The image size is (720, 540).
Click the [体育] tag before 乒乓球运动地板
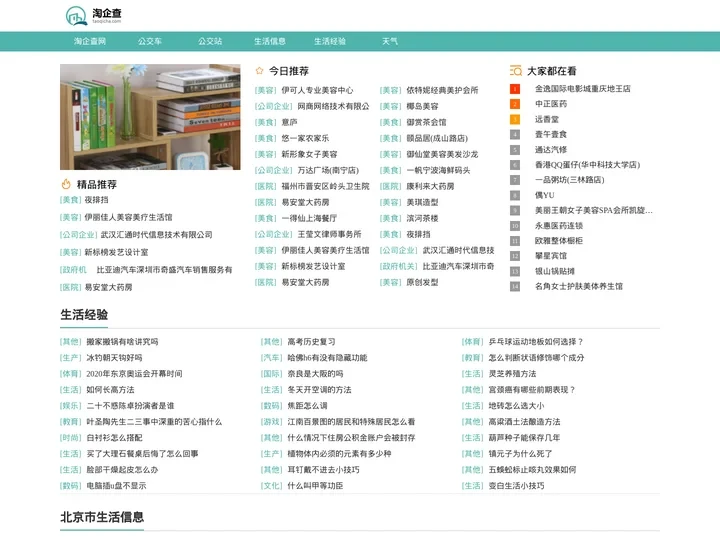(472, 342)
